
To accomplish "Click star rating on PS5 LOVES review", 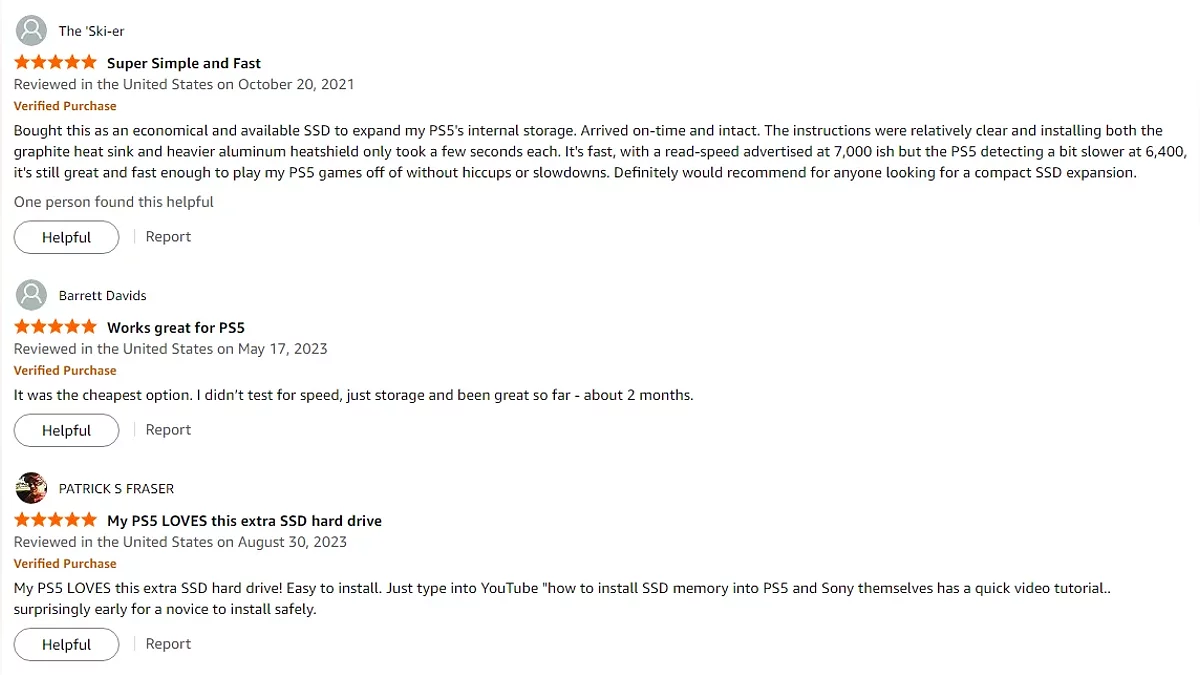I will pos(55,520).
